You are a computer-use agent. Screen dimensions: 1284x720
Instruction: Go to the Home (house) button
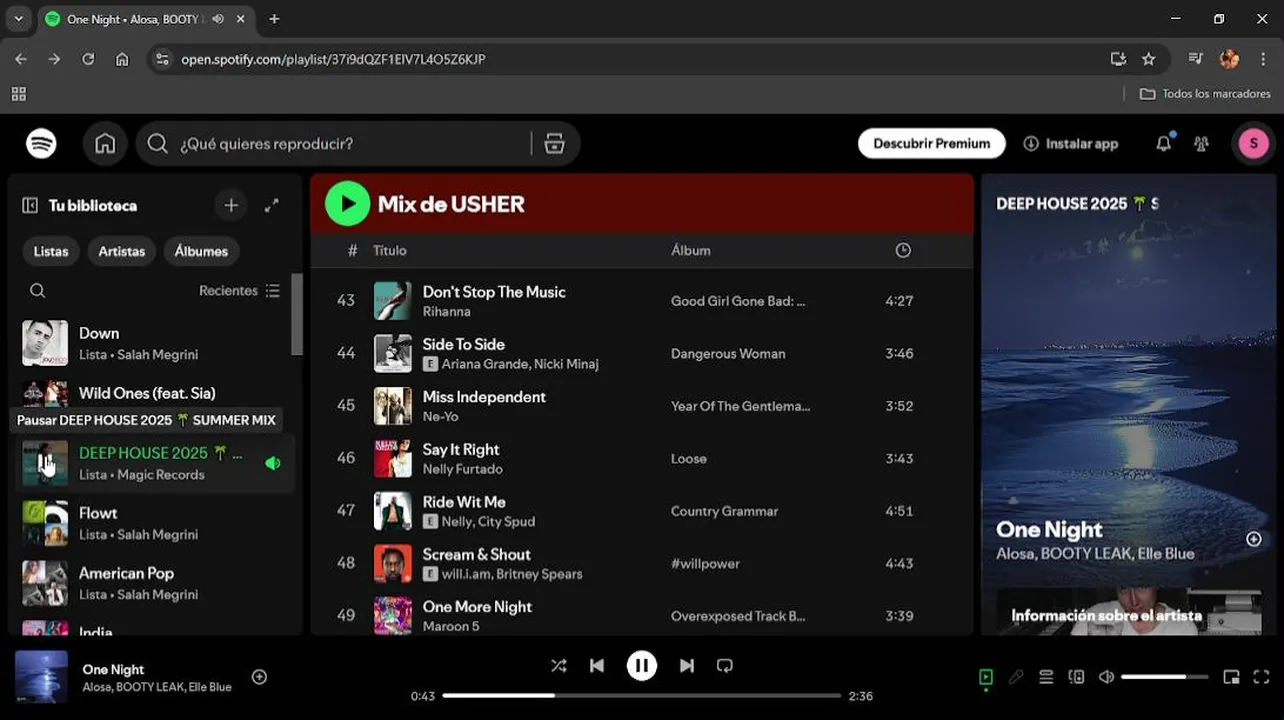tap(105, 144)
